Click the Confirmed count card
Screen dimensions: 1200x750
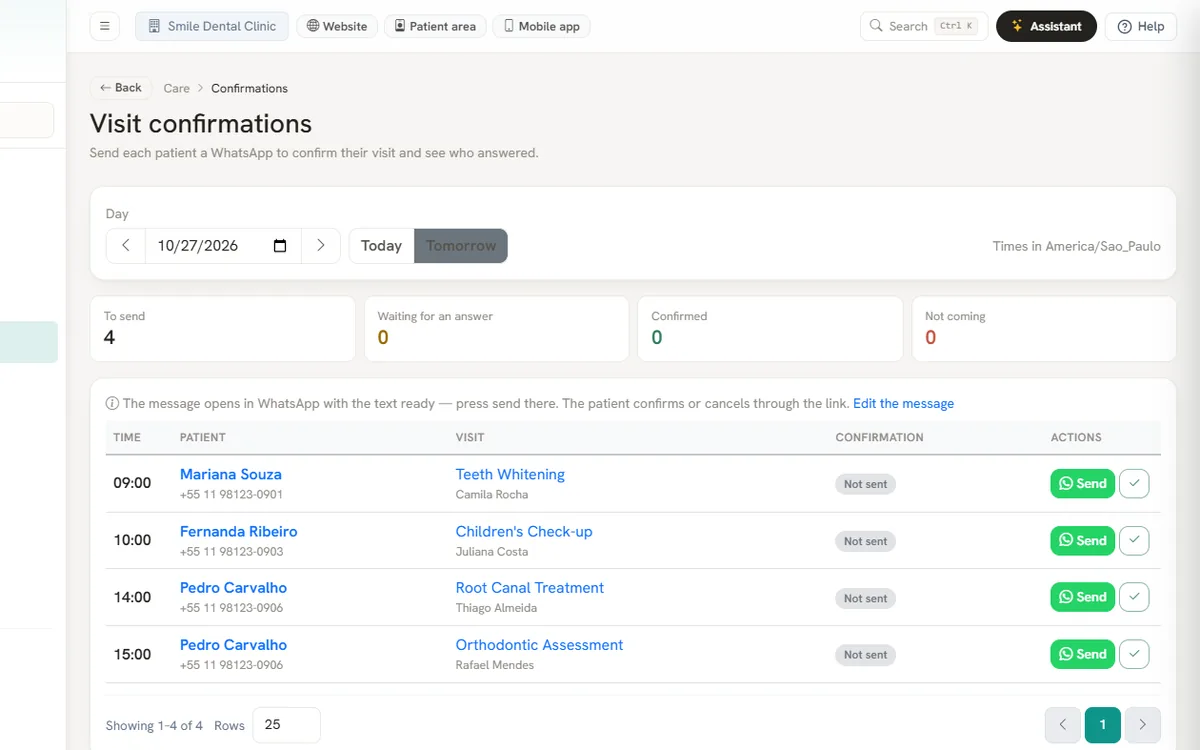click(x=770, y=328)
